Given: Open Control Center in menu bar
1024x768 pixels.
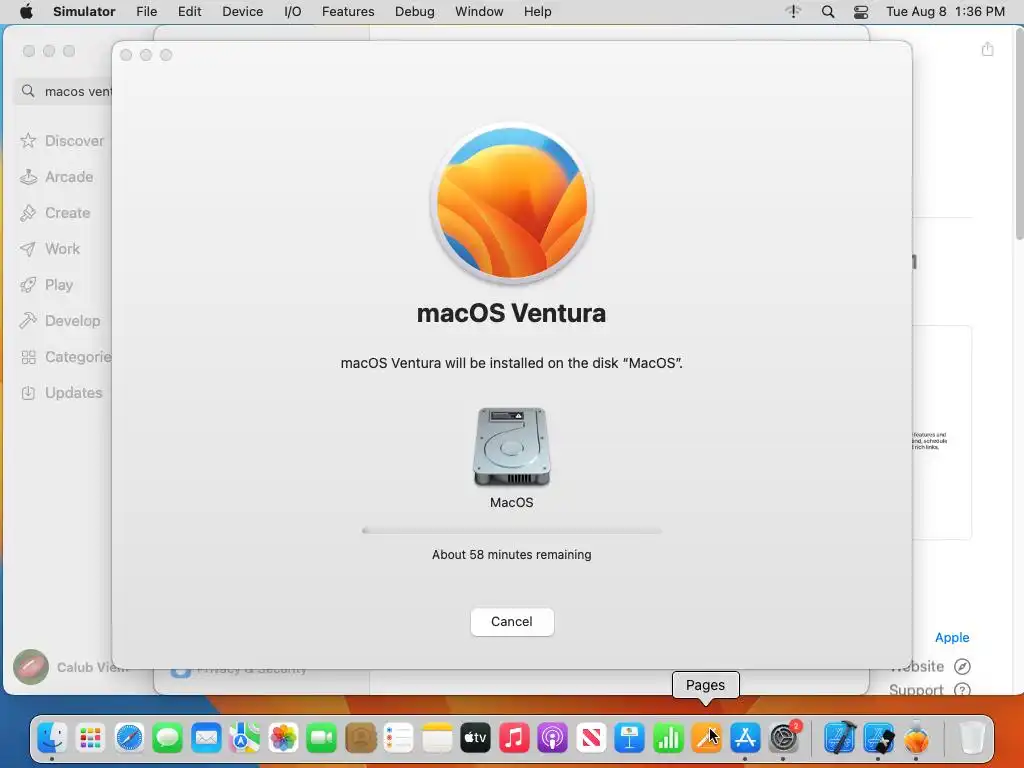Looking at the screenshot, I should click(x=861, y=12).
